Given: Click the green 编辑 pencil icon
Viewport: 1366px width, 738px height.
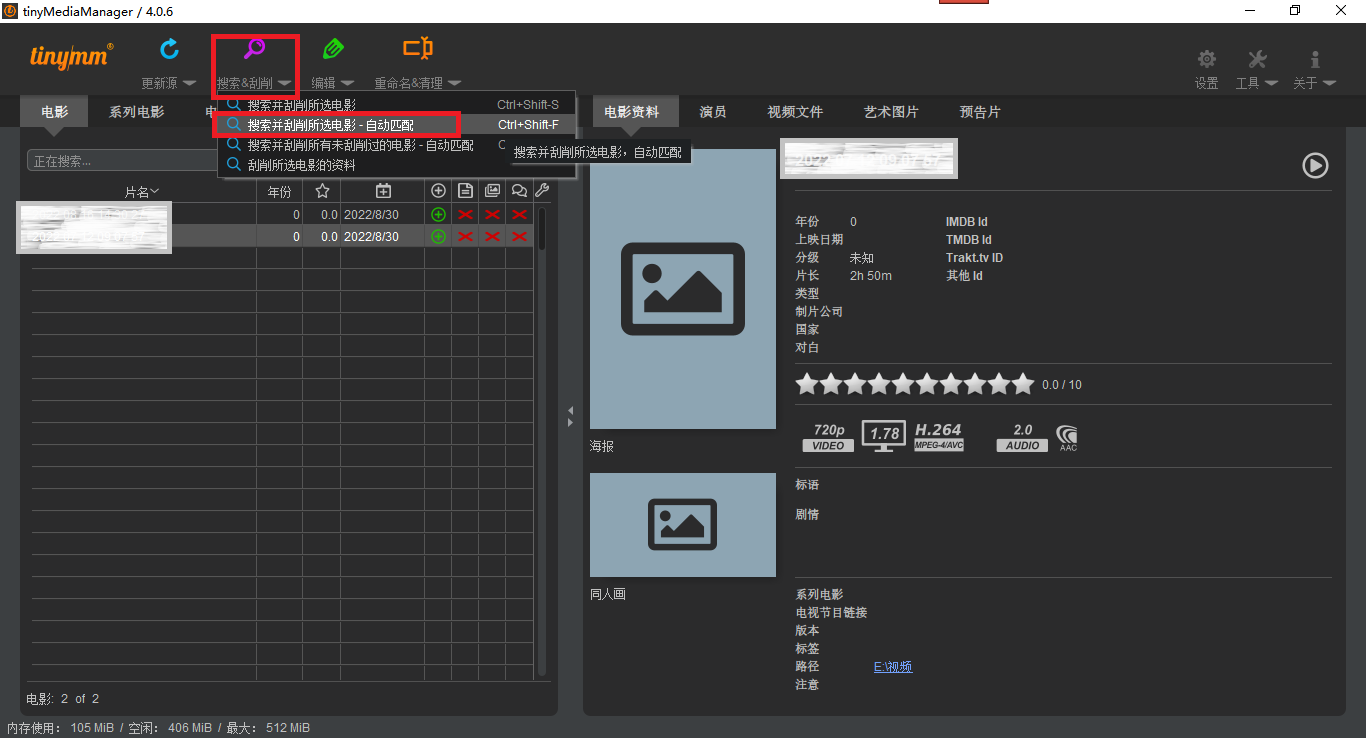Looking at the screenshot, I should click(333, 48).
